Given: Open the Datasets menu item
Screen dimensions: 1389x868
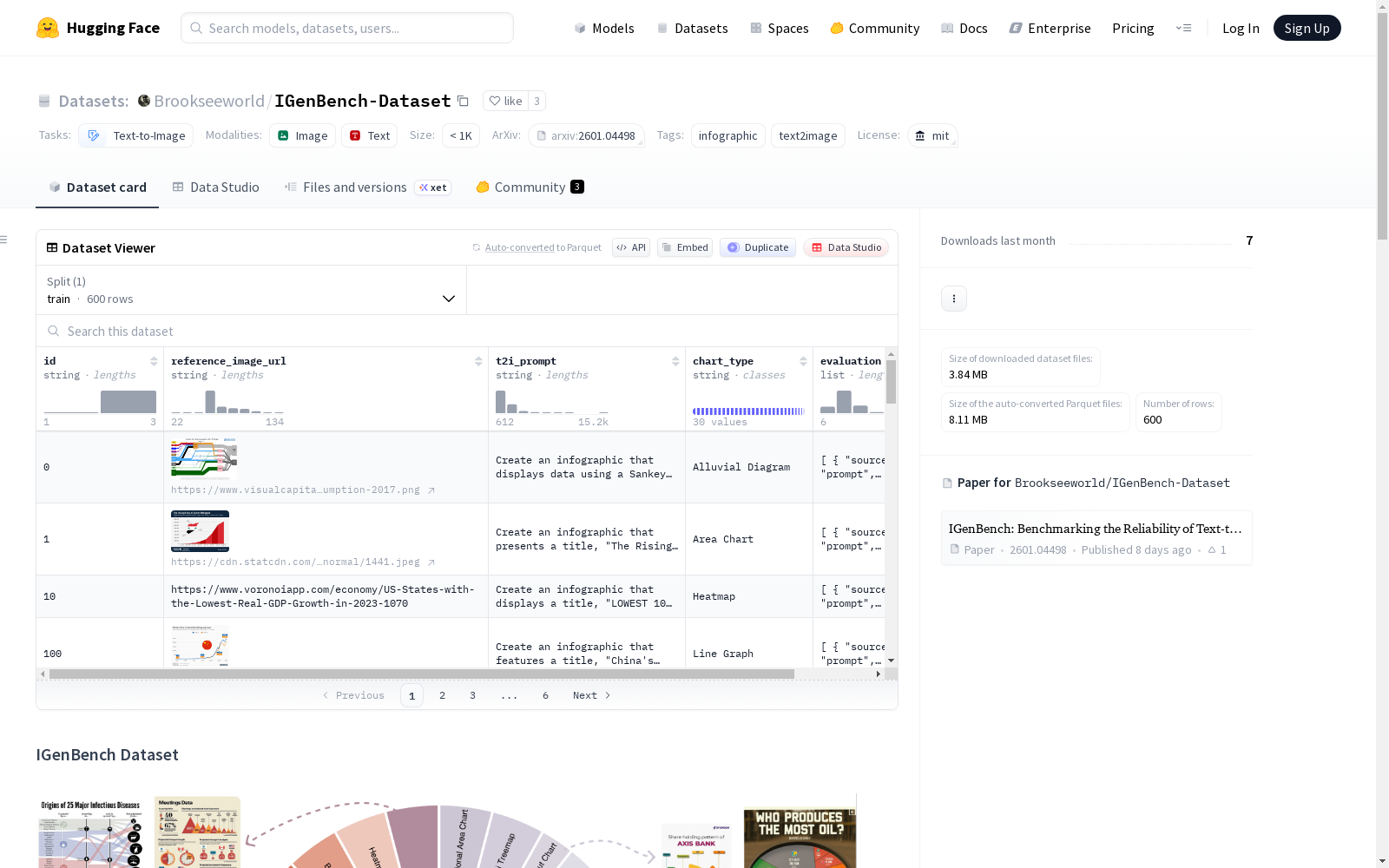Looking at the screenshot, I should 692,28.
